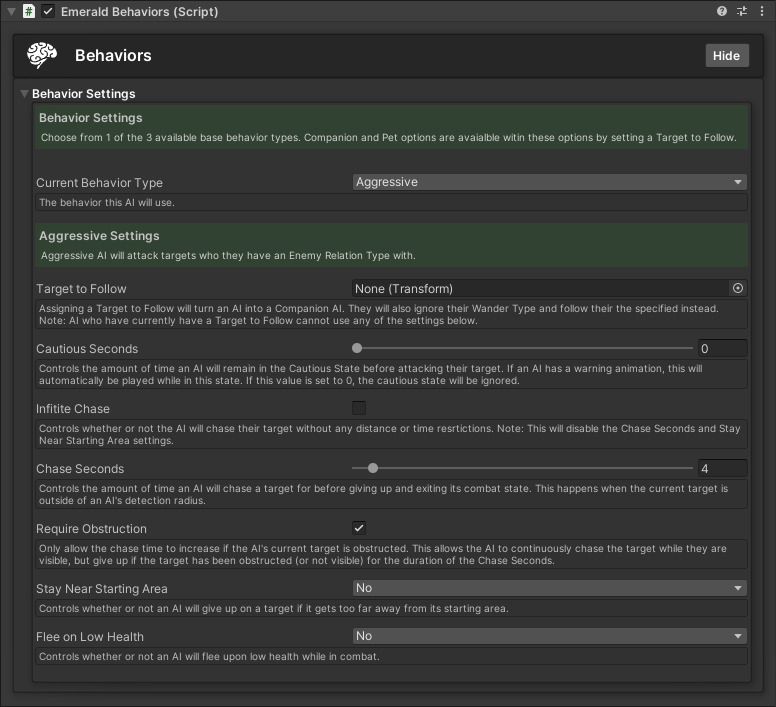Open the component presets icon
Screen dimensions: 776x707
742,11
